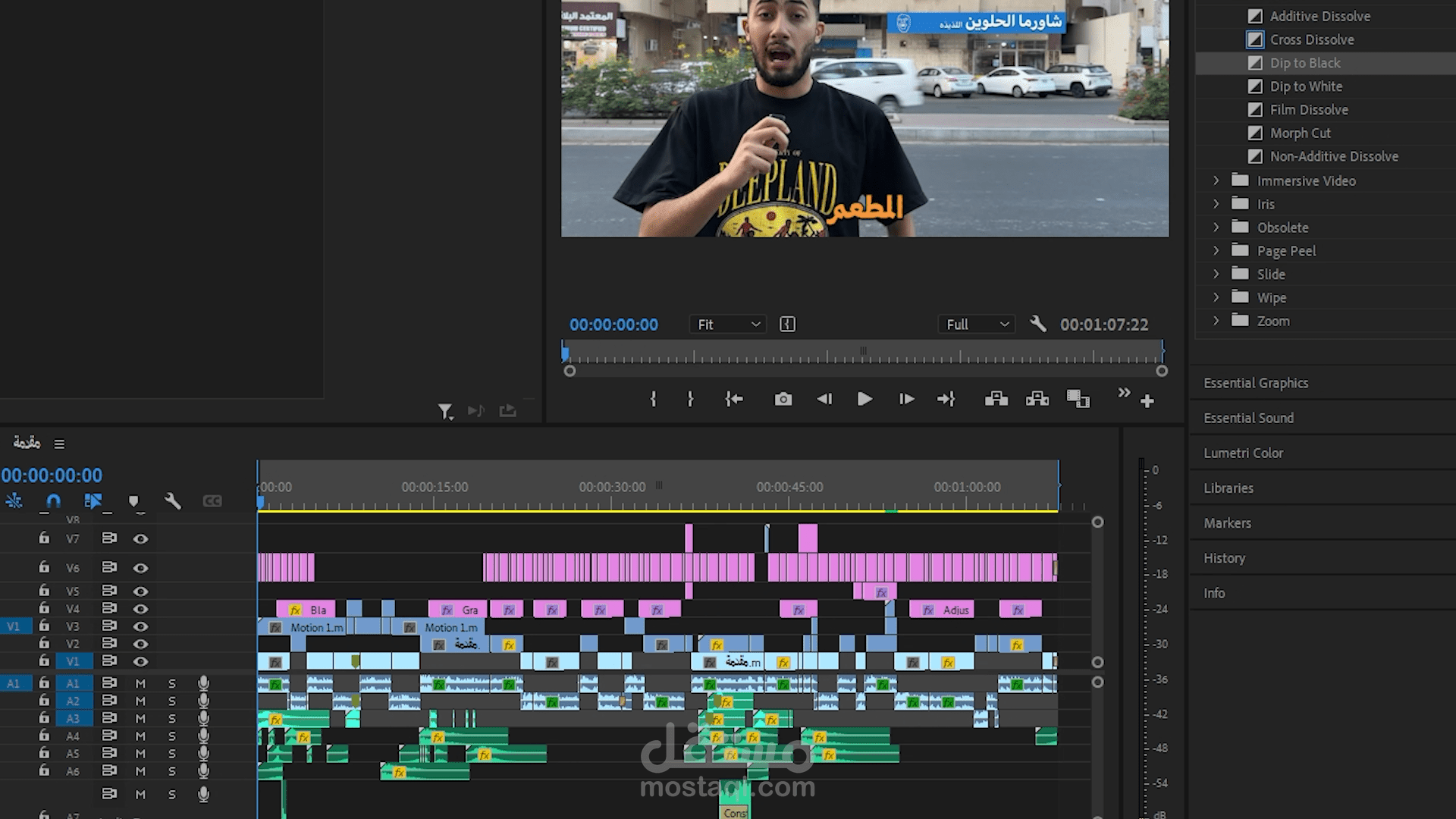This screenshot has height=819, width=1456.
Task: Open Timeline Display Settings wrench
Action: pyautogui.click(x=173, y=500)
